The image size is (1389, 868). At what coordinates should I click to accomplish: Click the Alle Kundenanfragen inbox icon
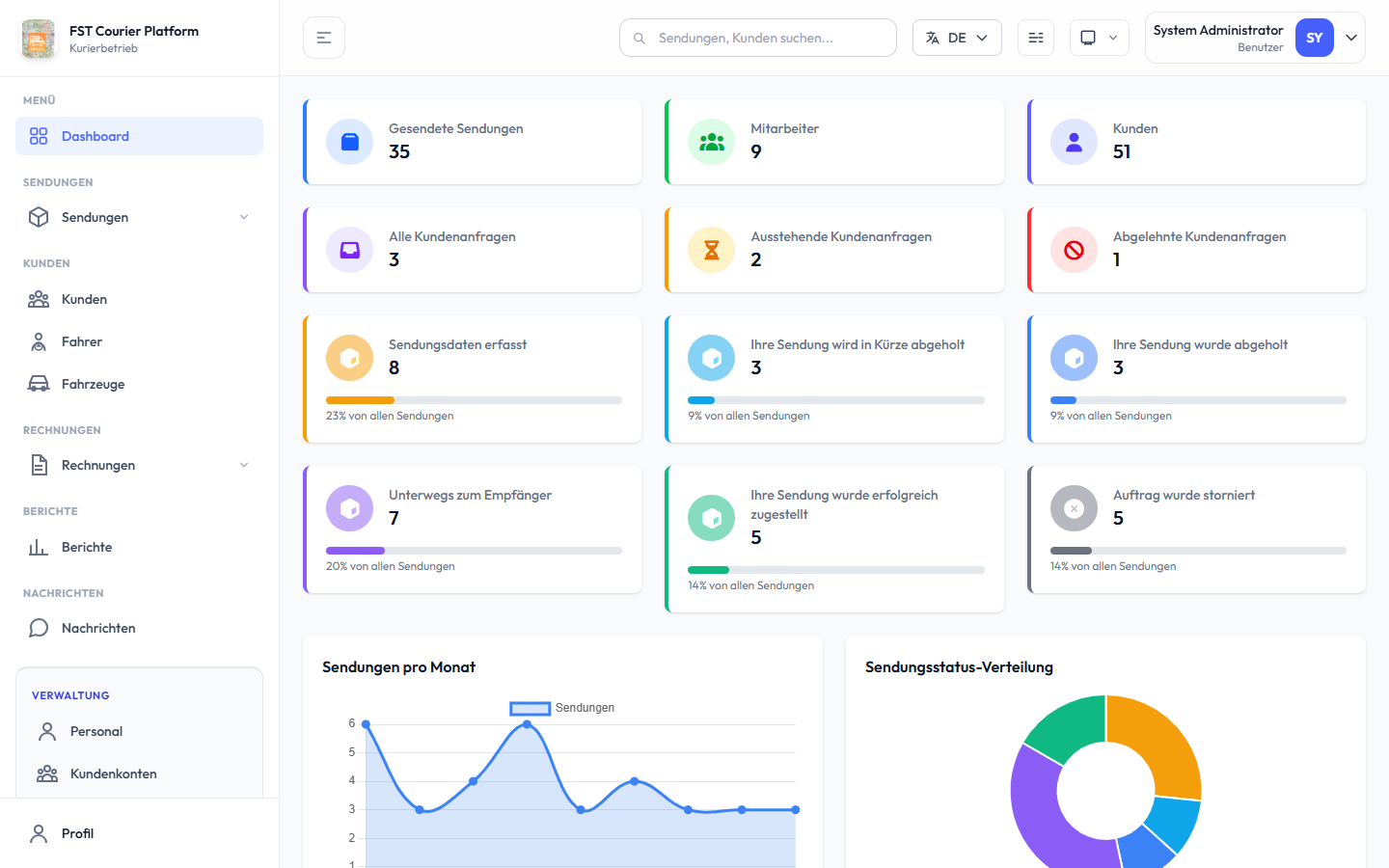tap(349, 250)
